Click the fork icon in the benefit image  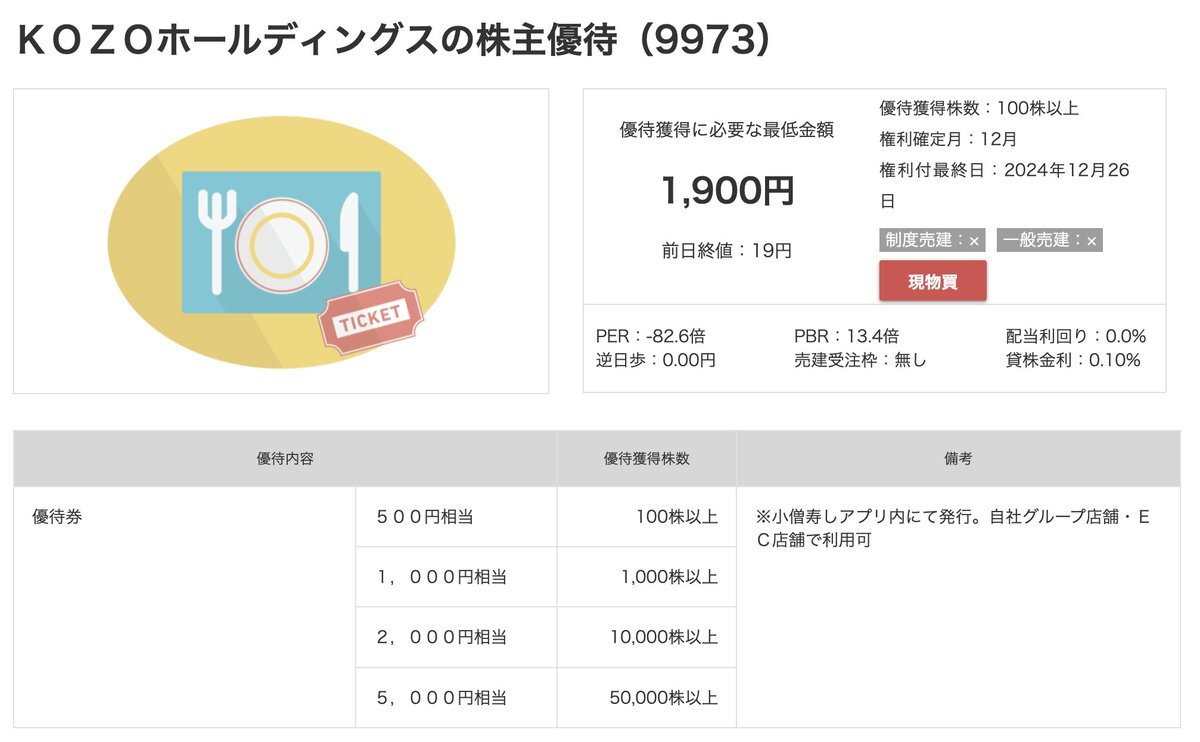[x=219, y=240]
